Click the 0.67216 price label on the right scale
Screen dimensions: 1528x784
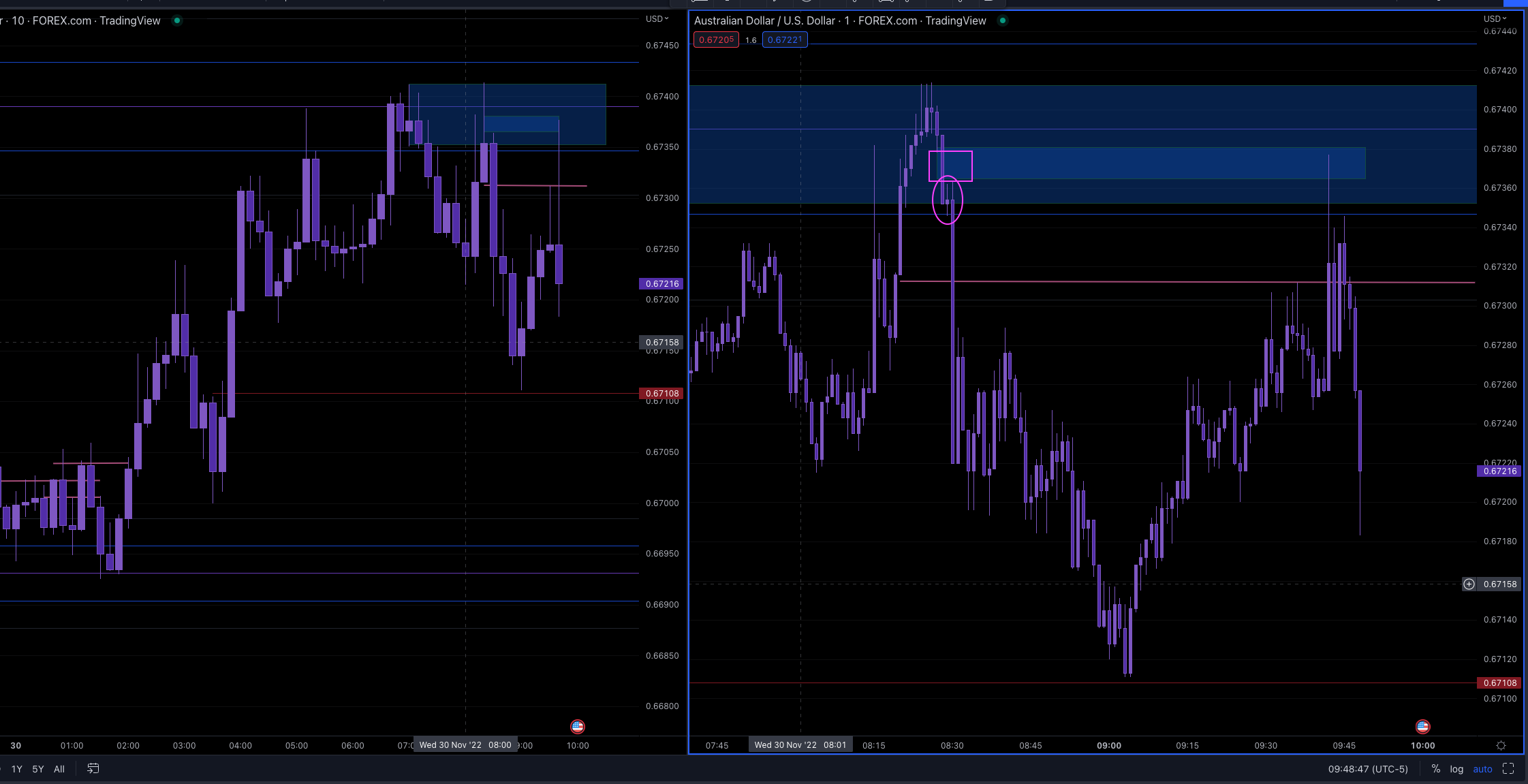[x=1498, y=471]
